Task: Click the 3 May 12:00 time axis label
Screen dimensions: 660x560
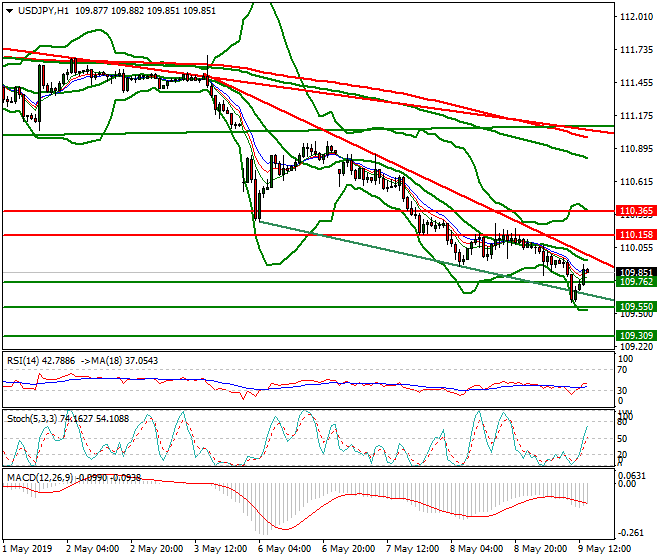Action: pos(221,549)
